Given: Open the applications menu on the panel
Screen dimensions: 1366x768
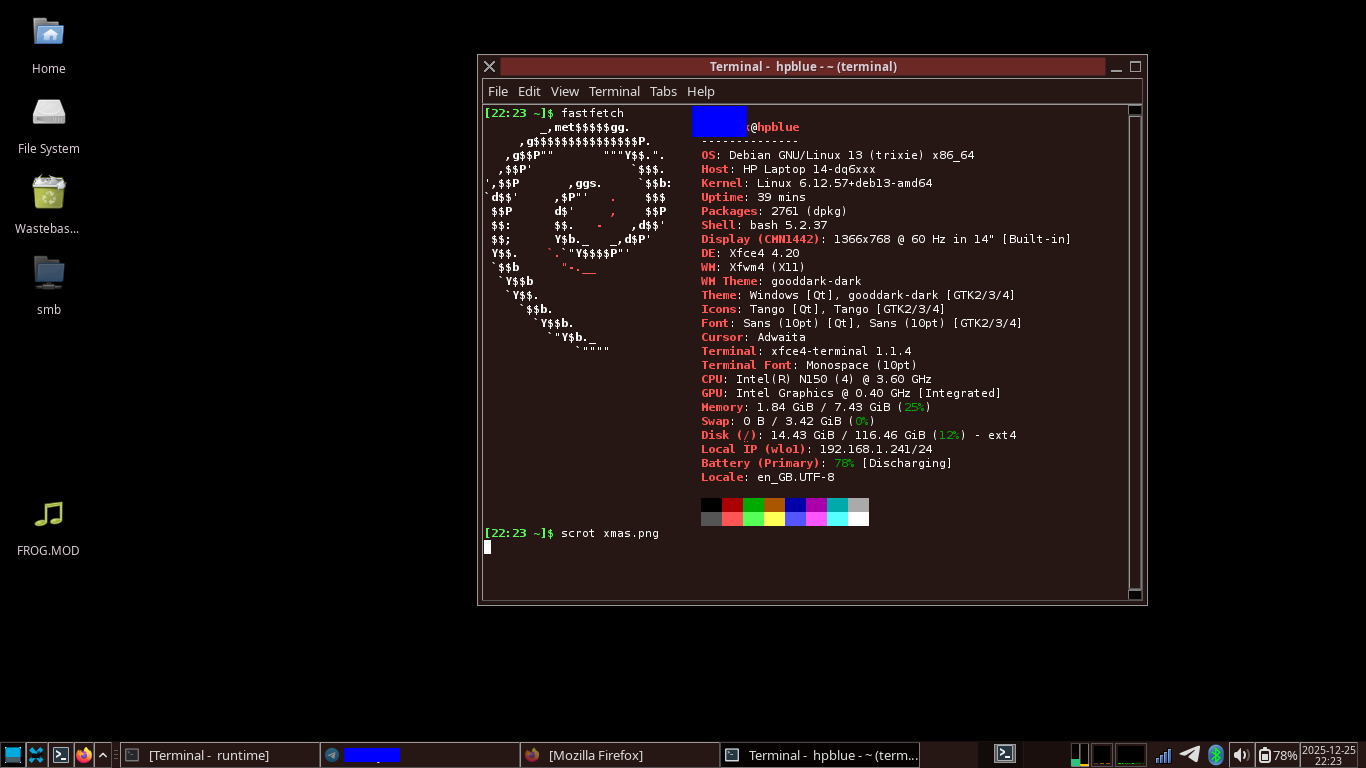Looking at the screenshot, I should click(x=12, y=755).
